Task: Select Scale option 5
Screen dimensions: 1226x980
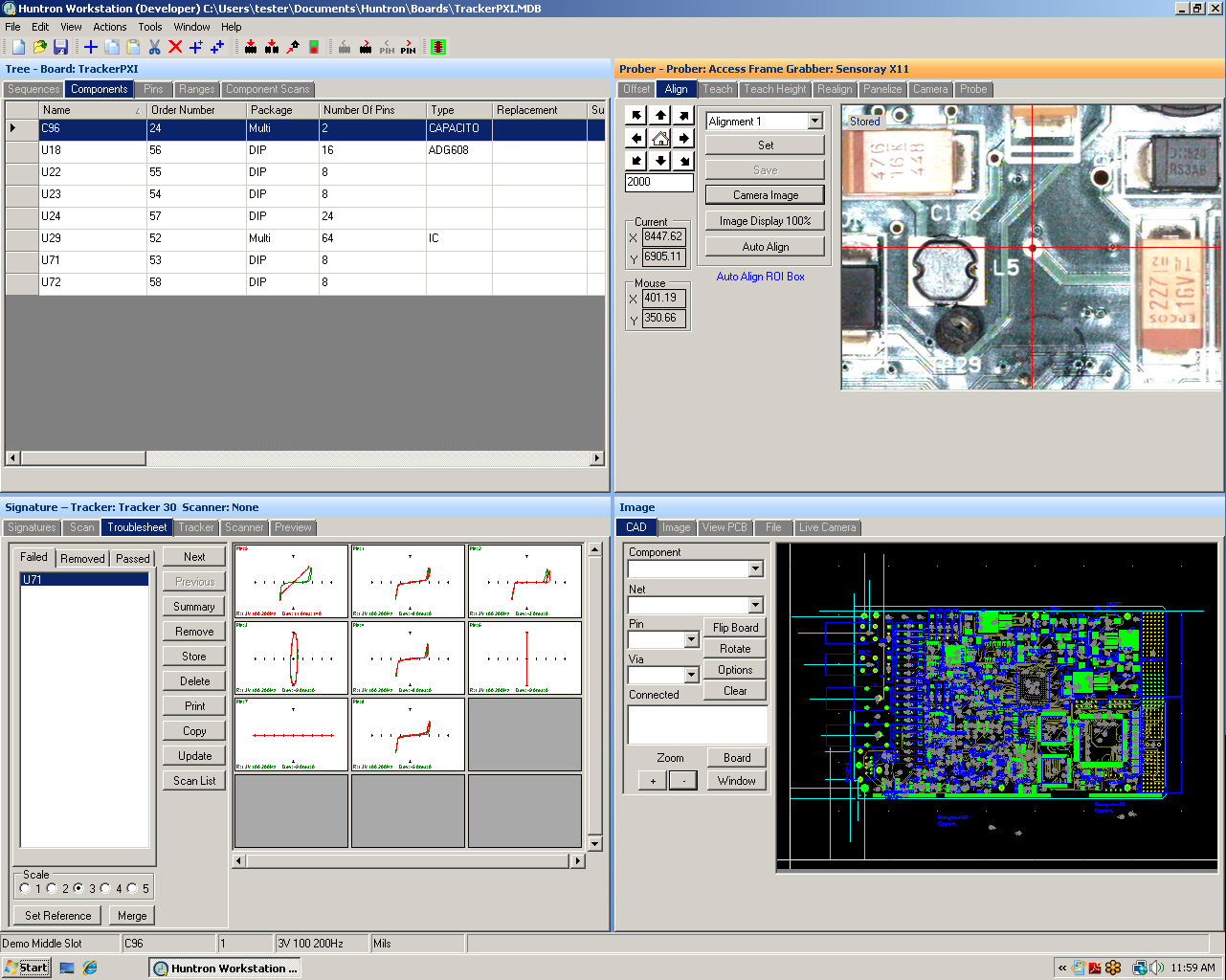Action: [132, 888]
